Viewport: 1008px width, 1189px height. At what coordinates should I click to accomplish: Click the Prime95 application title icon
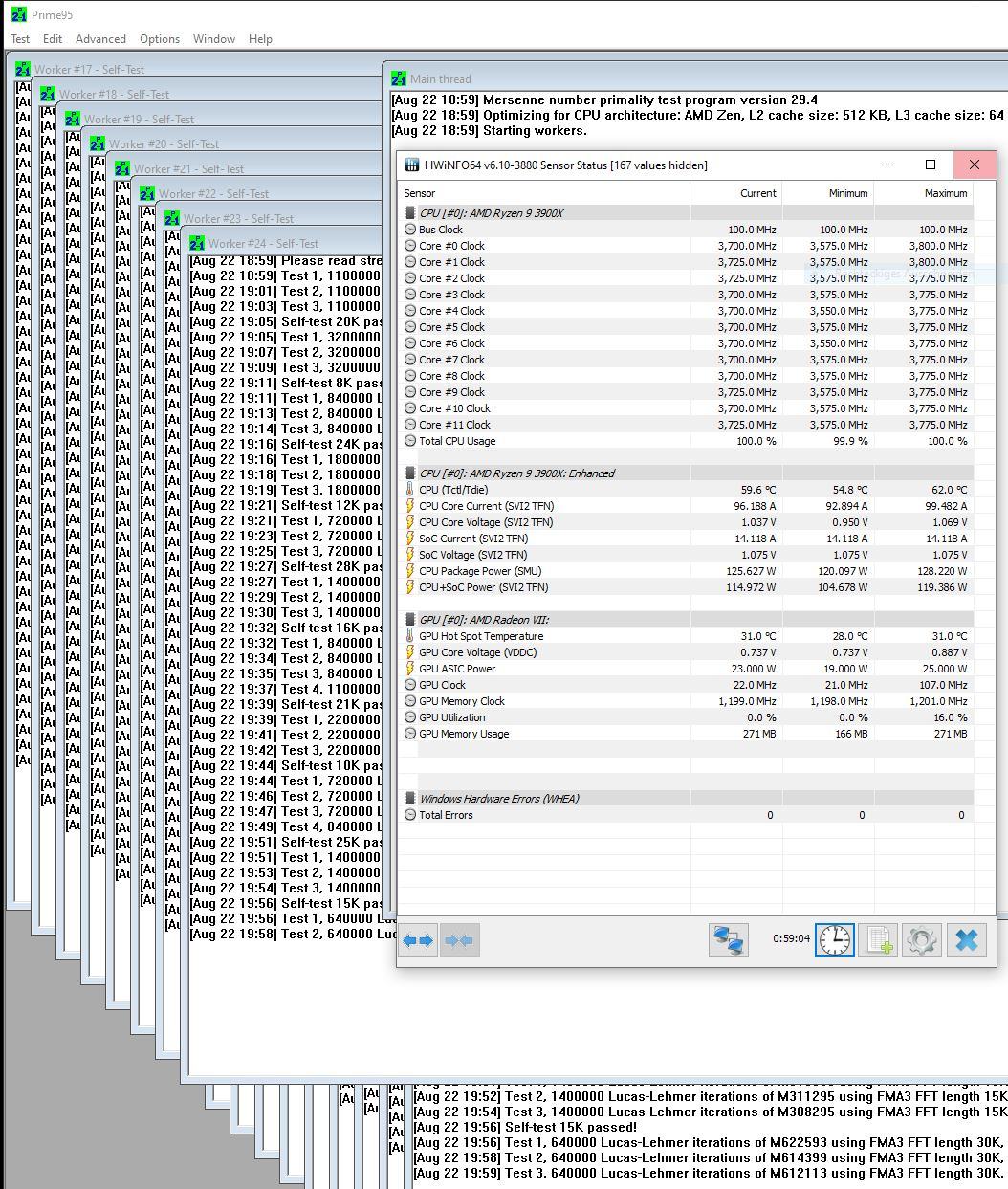(19, 14)
